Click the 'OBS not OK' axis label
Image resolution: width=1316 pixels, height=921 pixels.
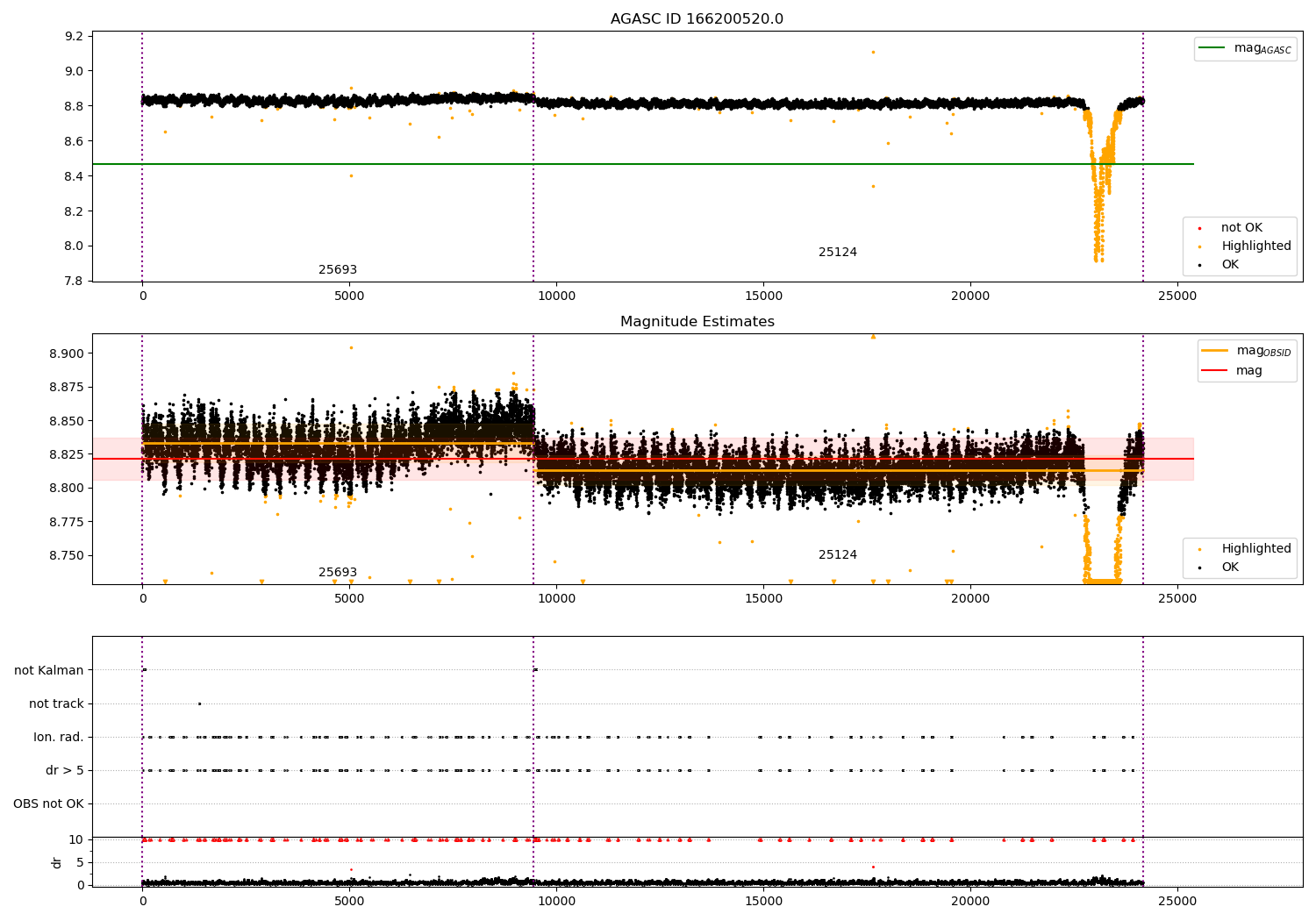point(48,803)
